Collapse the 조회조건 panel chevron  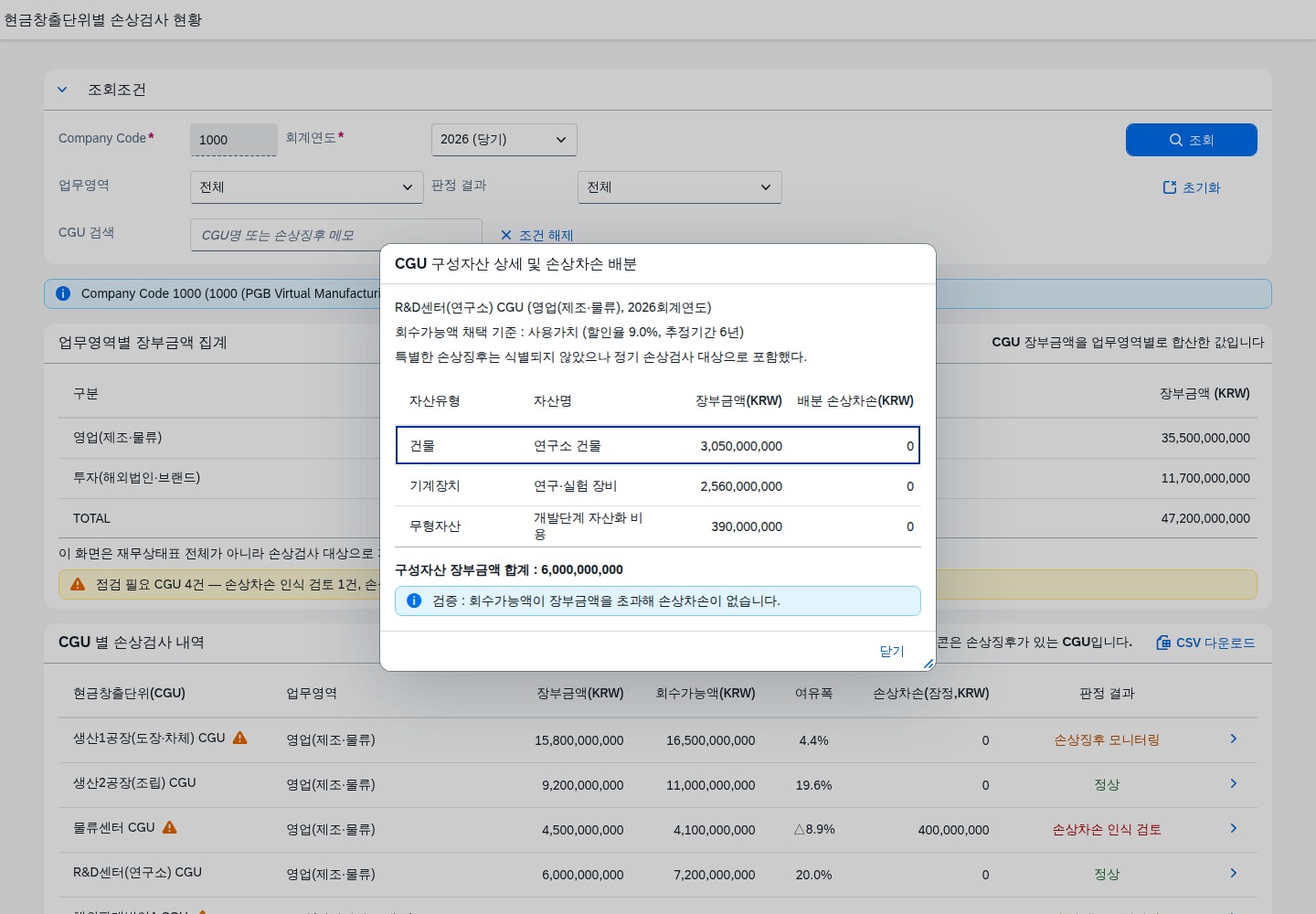click(62, 90)
